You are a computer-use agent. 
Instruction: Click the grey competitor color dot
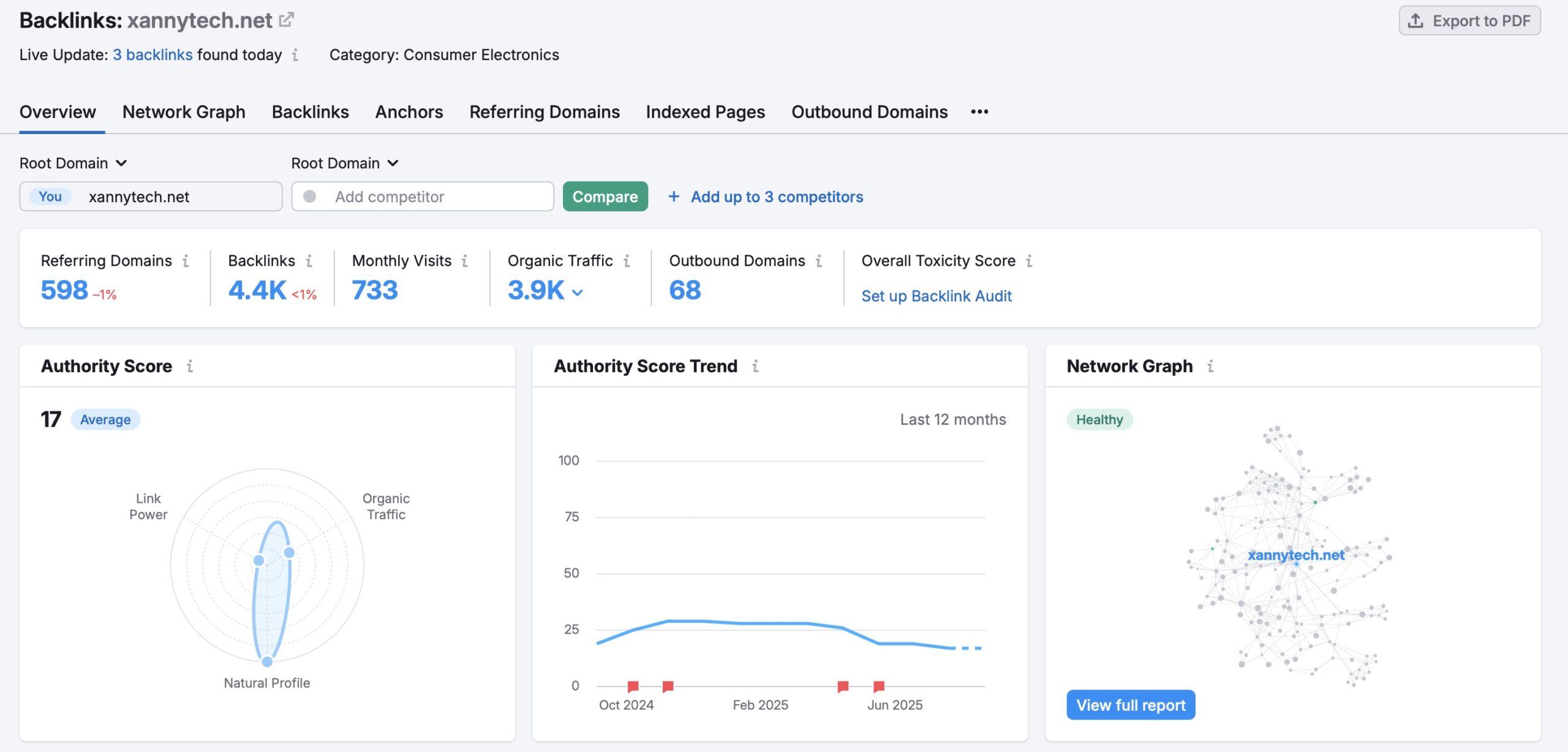(x=310, y=197)
